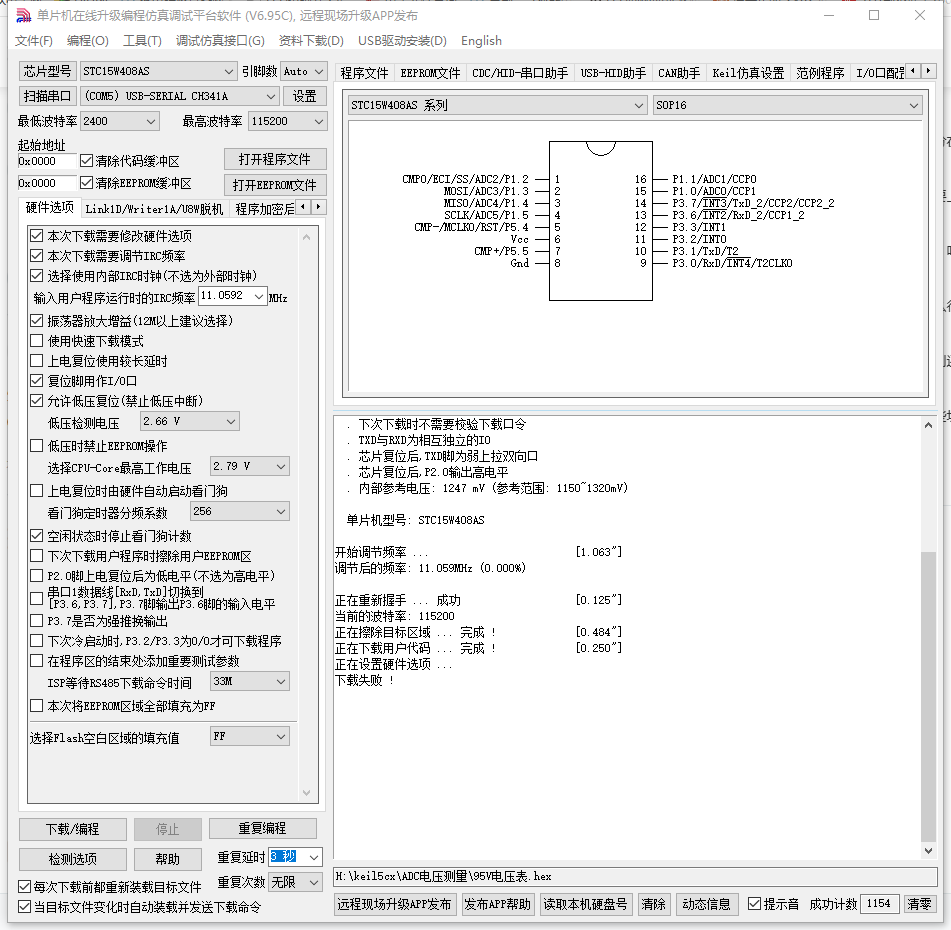Click the 成功计数 value field
The image size is (951, 930).
tap(879, 904)
